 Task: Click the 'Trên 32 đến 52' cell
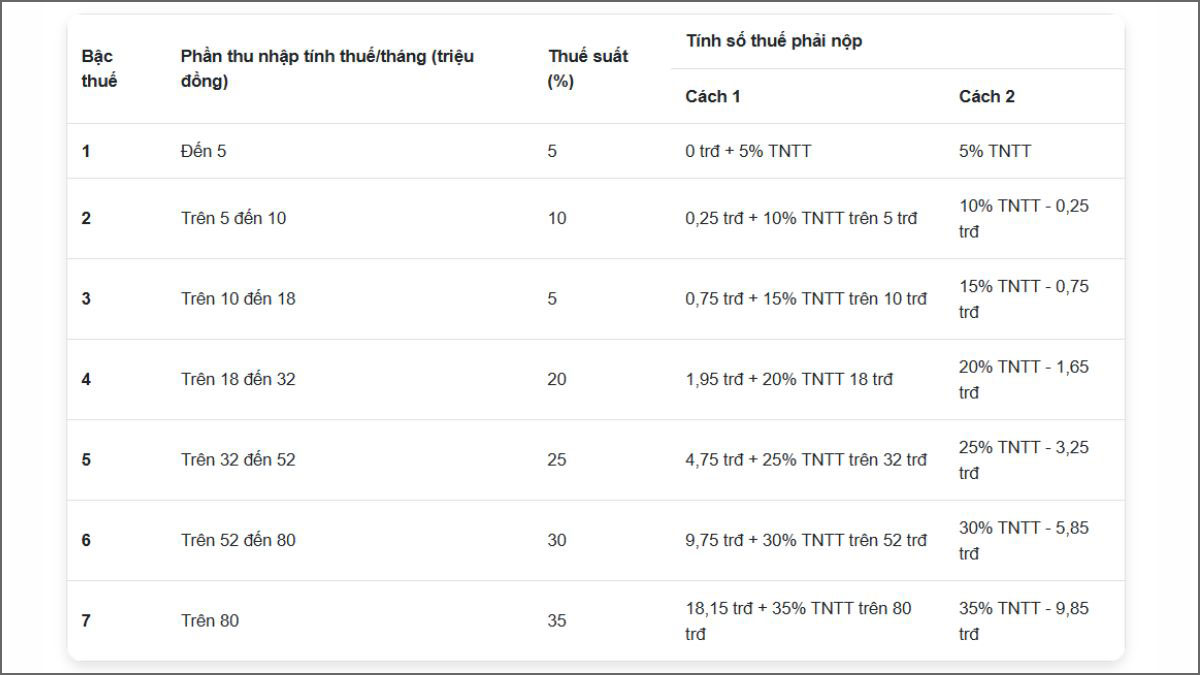pos(238,460)
